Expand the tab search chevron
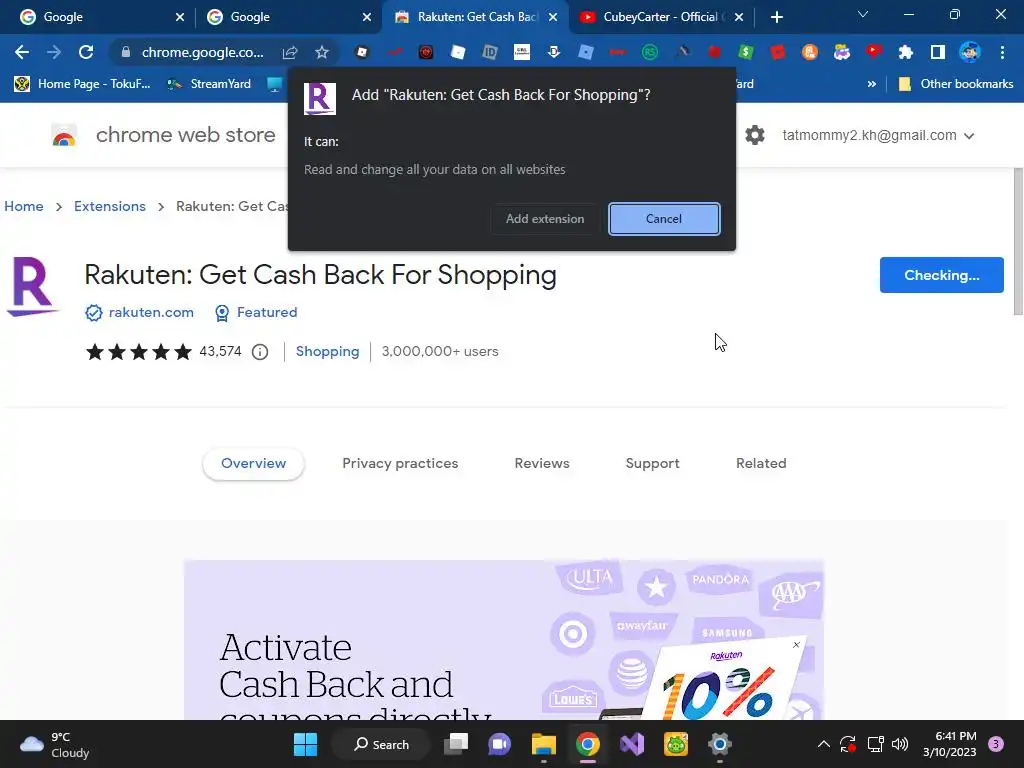Viewport: 1024px width, 768px height. [x=863, y=14]
